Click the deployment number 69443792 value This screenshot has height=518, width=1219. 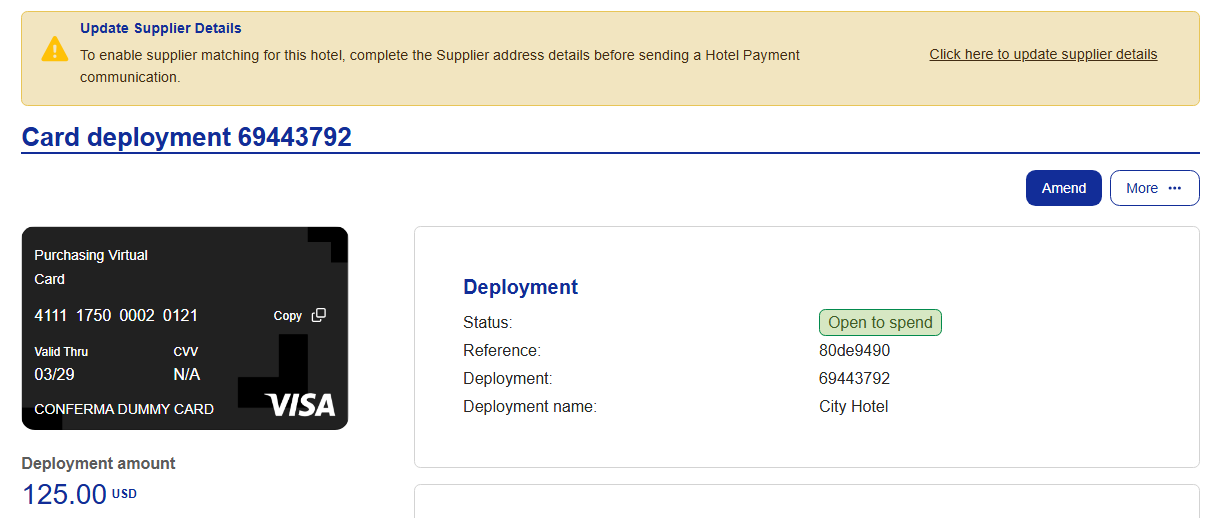[854, 379]
